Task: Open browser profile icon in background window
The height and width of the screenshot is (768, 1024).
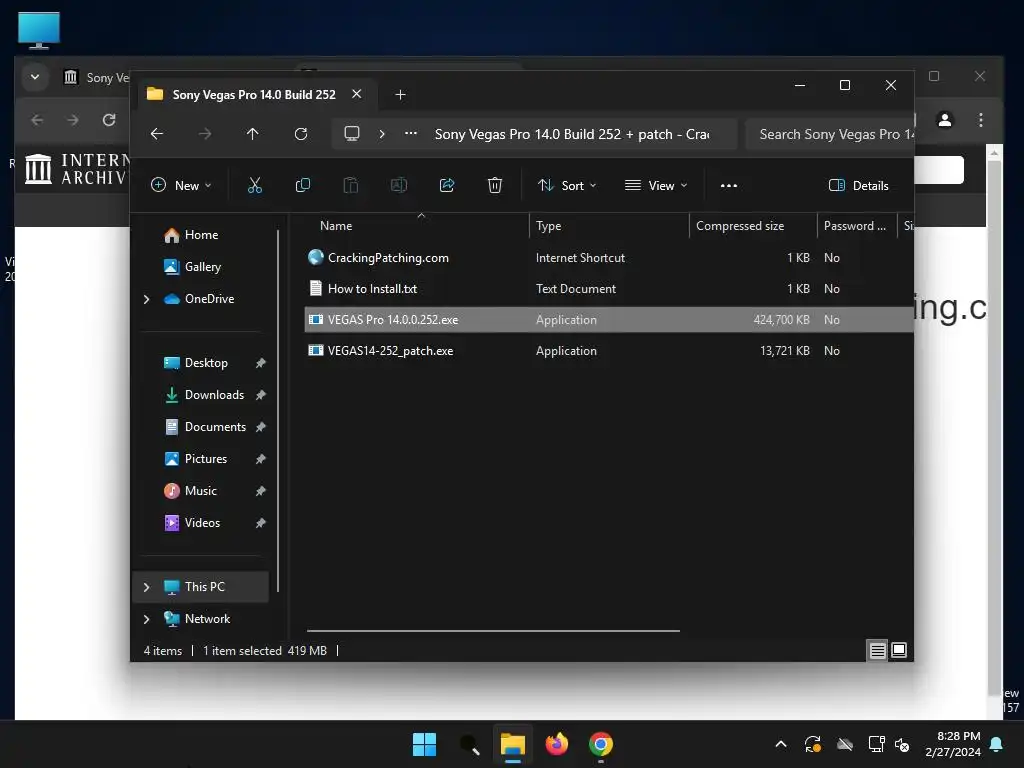Action: (945, 120)
